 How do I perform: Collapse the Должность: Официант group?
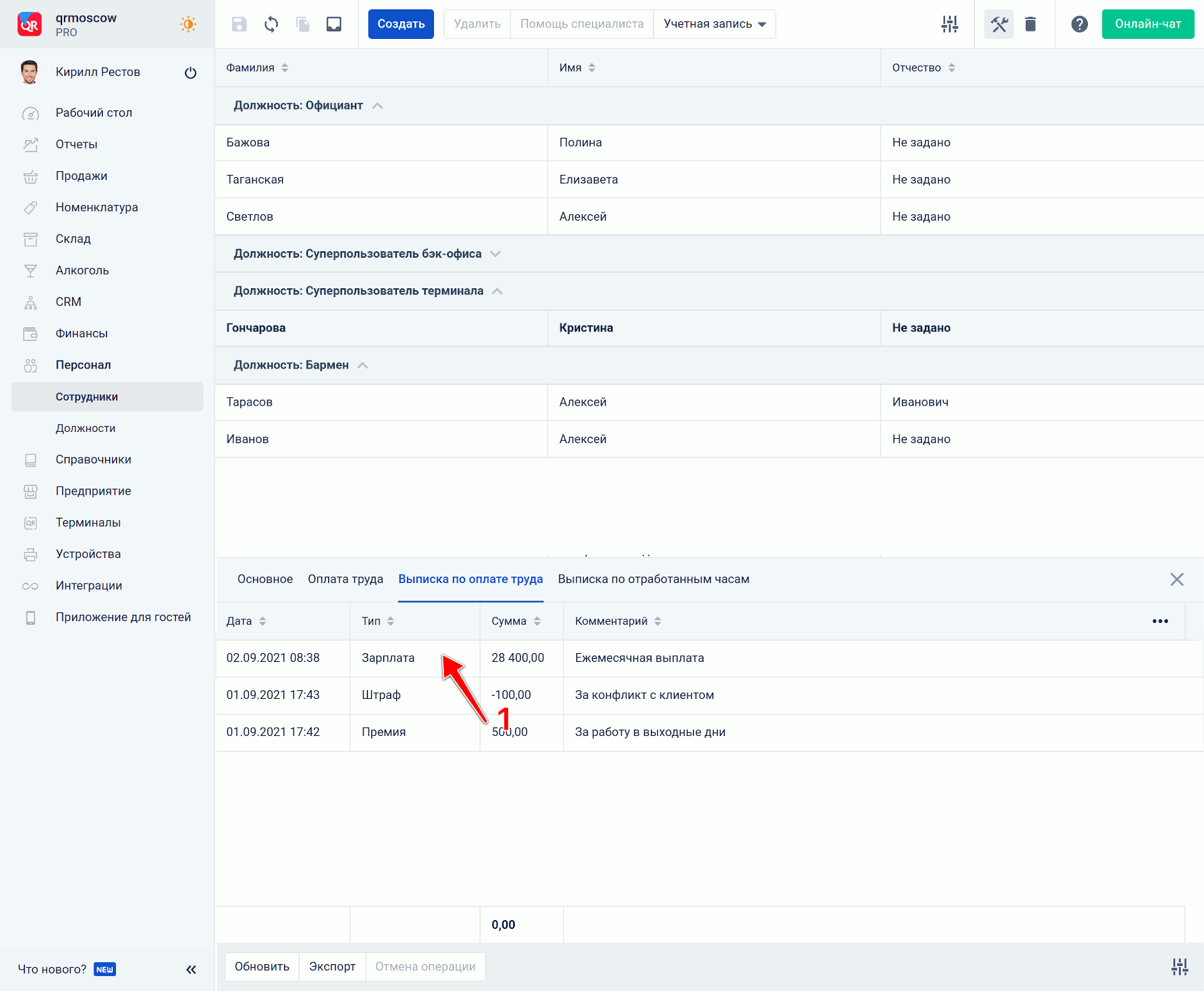tap(378, 105)
